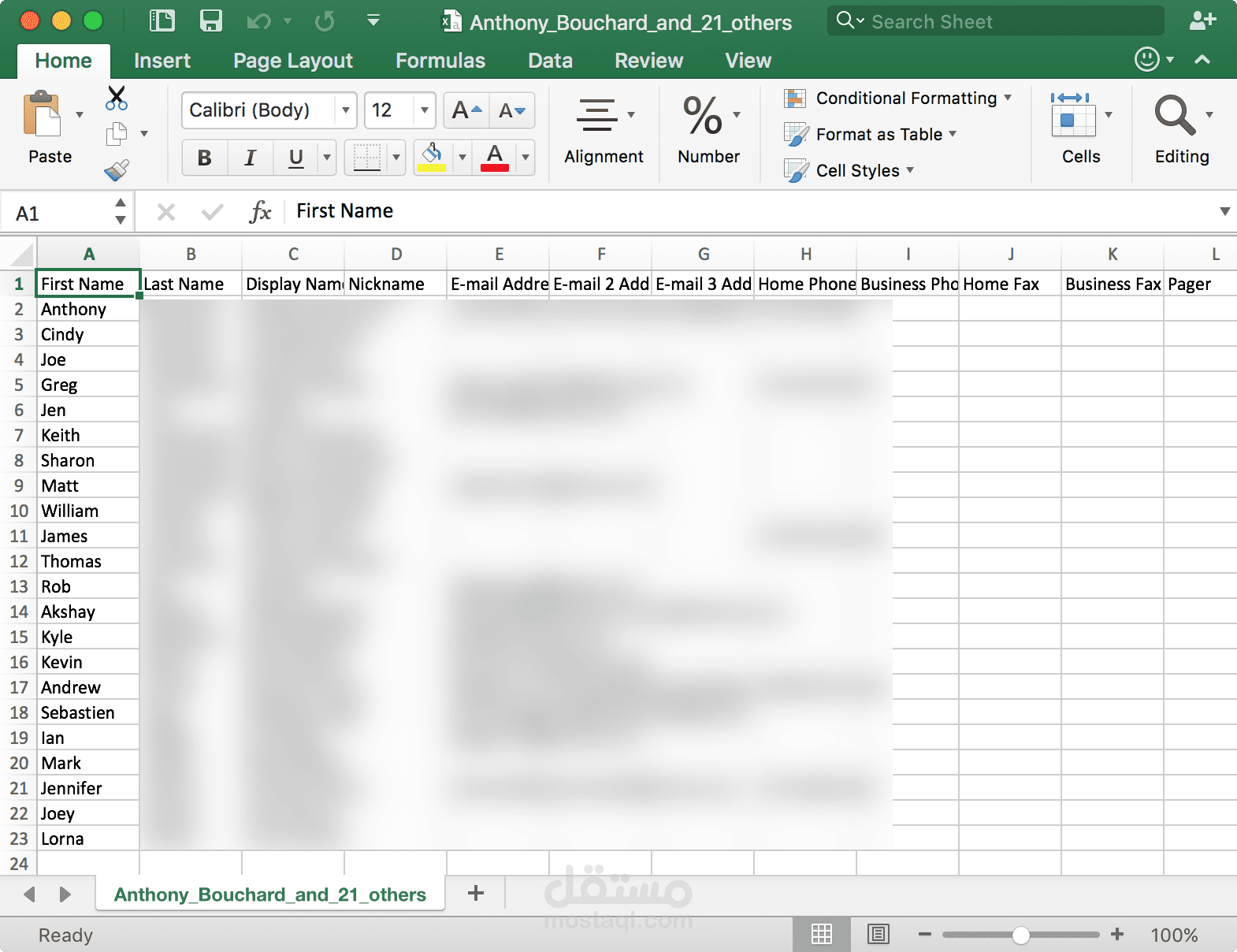This screenshot has width=1237, height=952.
Task: Confirm the formula bar entry with checkmark
Action: [213, 211]
